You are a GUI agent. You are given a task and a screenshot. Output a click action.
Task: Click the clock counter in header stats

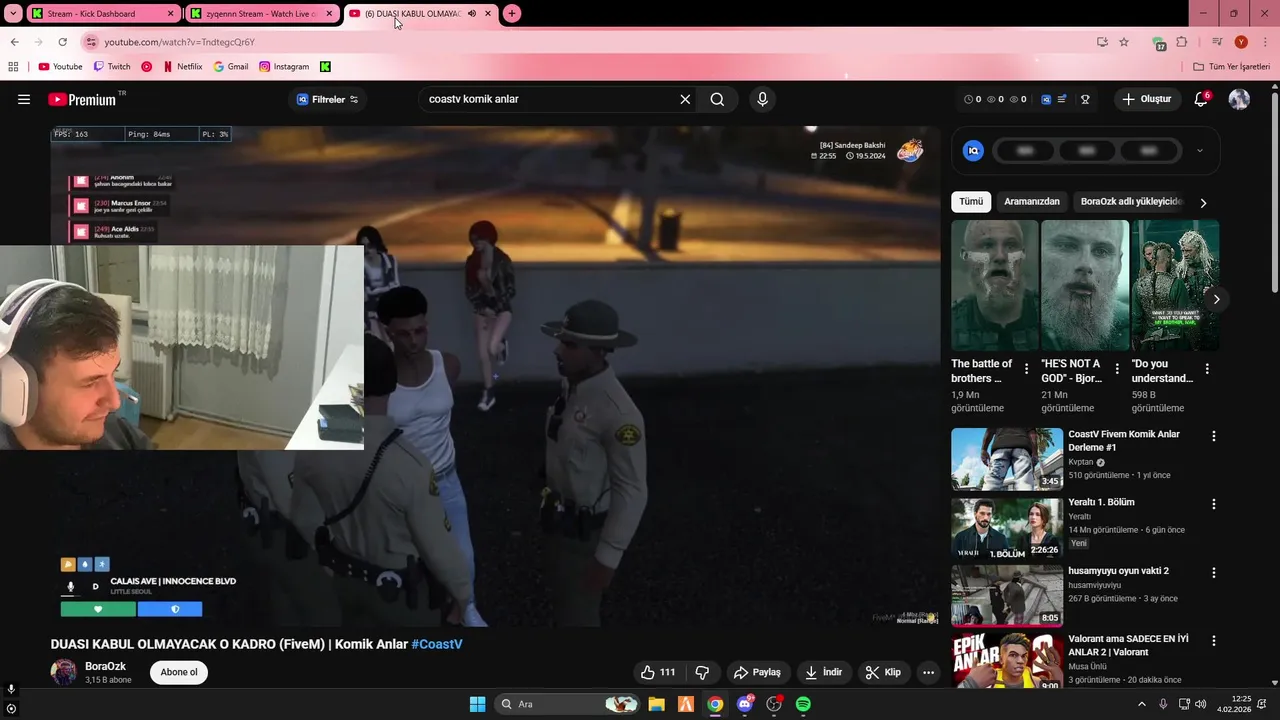[972, 99]
